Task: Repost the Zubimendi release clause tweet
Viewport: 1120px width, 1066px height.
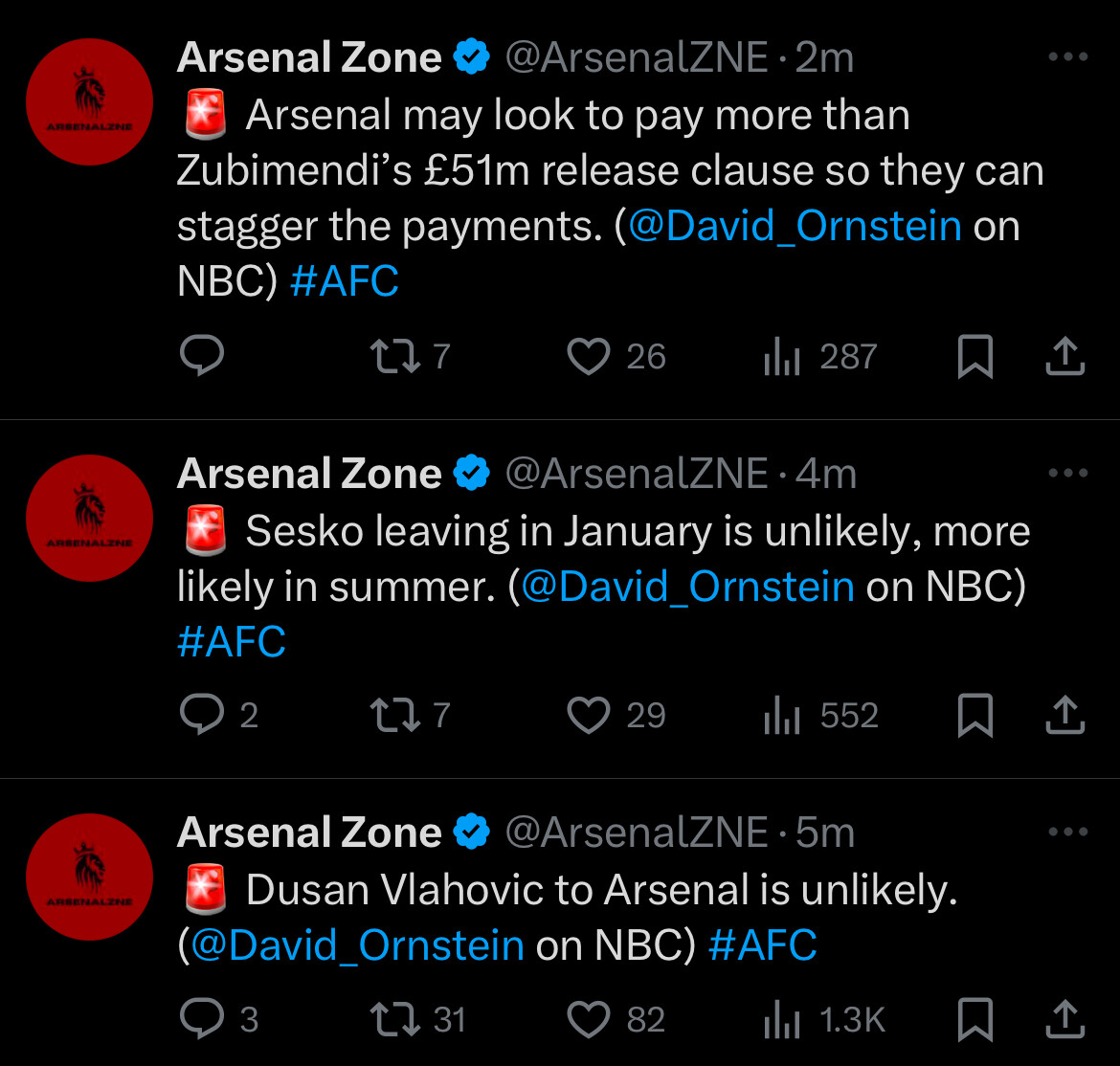Action: (393, 357)
